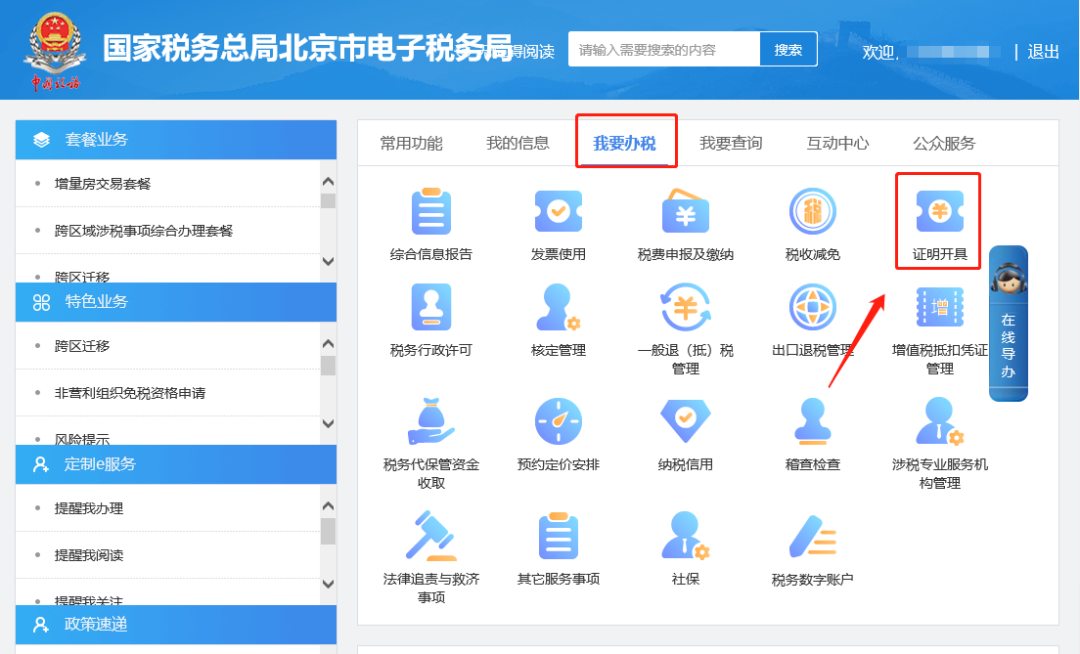Screen dimensions: 1080x654
Task: Switch to the 我的信息 tab
Action: coord(518,143)
